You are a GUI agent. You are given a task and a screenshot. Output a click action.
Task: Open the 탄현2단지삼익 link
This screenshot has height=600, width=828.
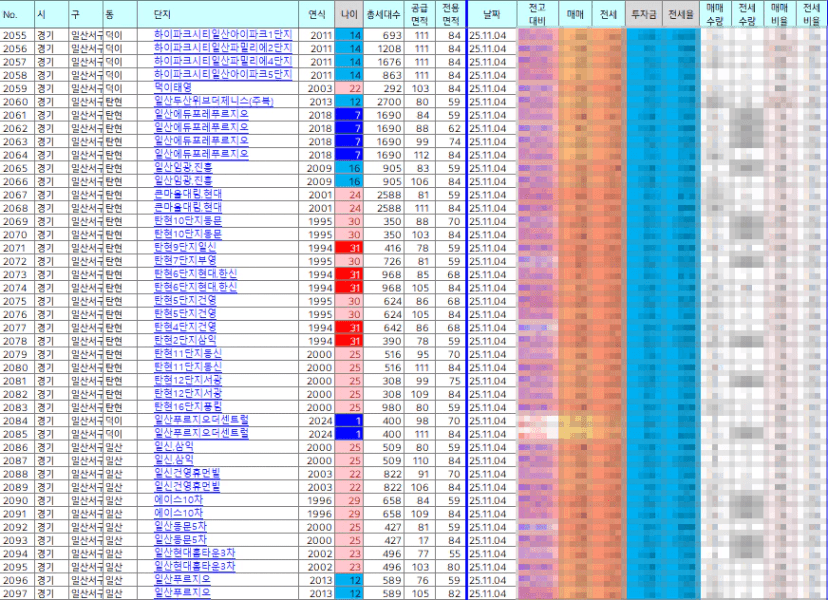tap(185, 340)
